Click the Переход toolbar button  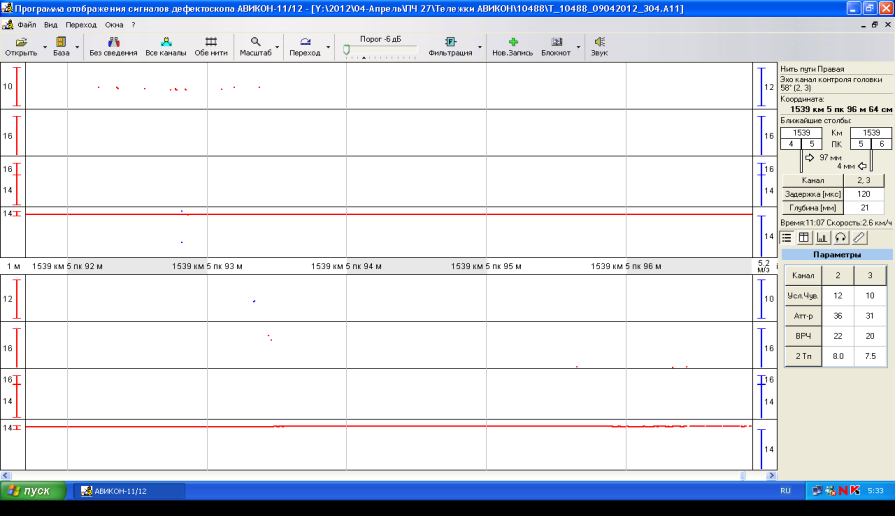(x=304, y=46)
